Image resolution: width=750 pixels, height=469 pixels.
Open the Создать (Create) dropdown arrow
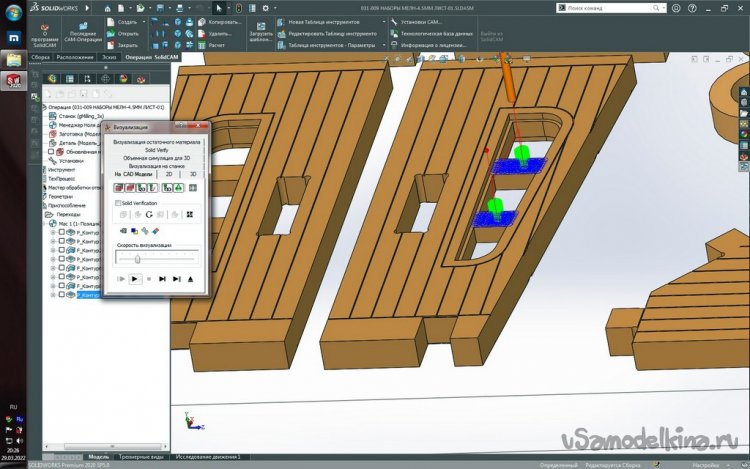[x=143, y=21]
